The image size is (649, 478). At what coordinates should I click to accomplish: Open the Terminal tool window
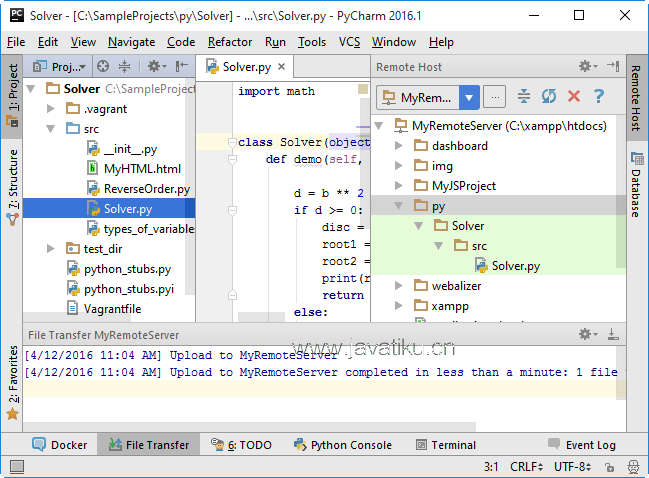pyautogui.click(x=446, y=445)
